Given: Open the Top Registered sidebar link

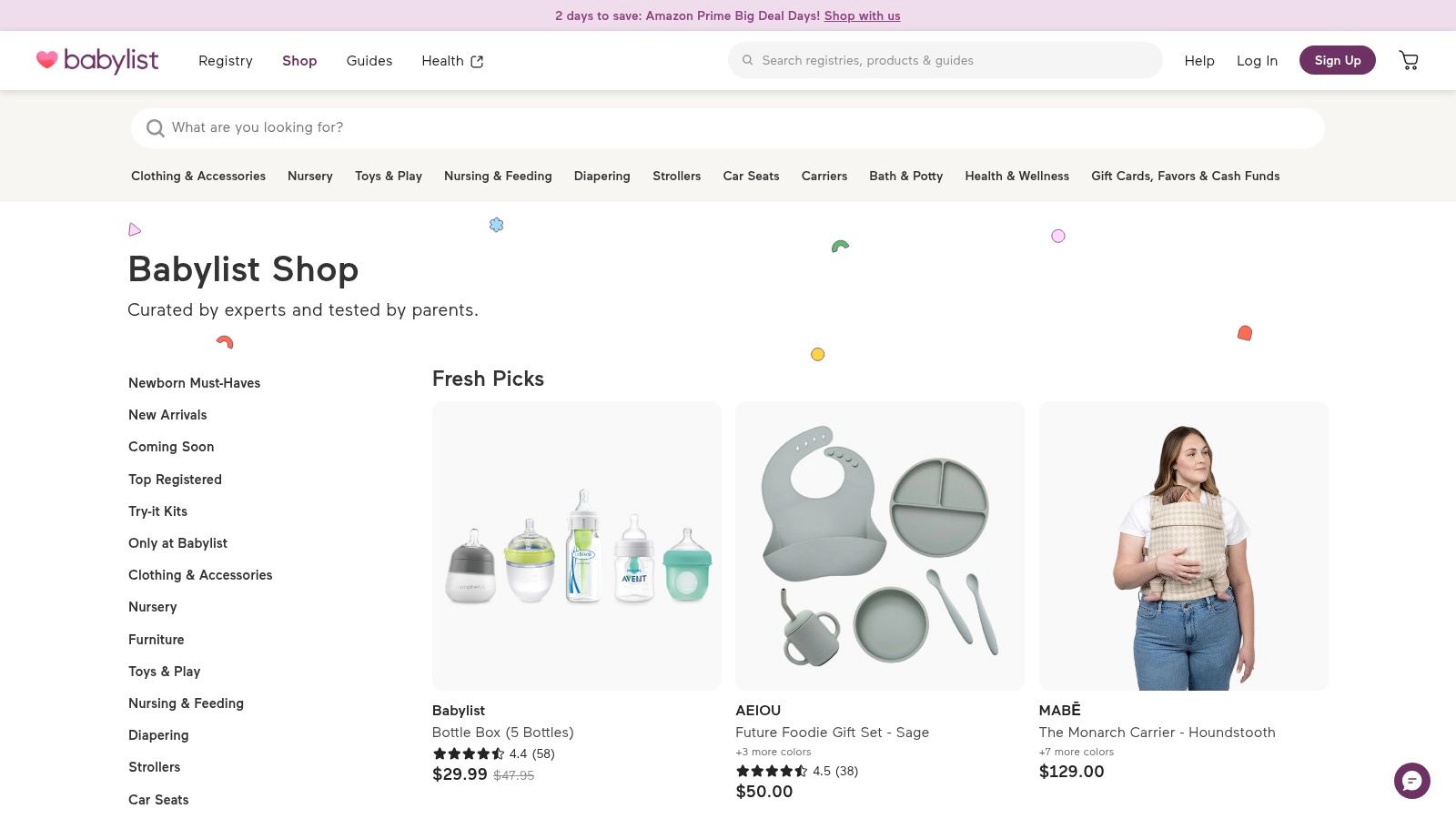Looking at the screenshot, I should (x=175, y=479).
